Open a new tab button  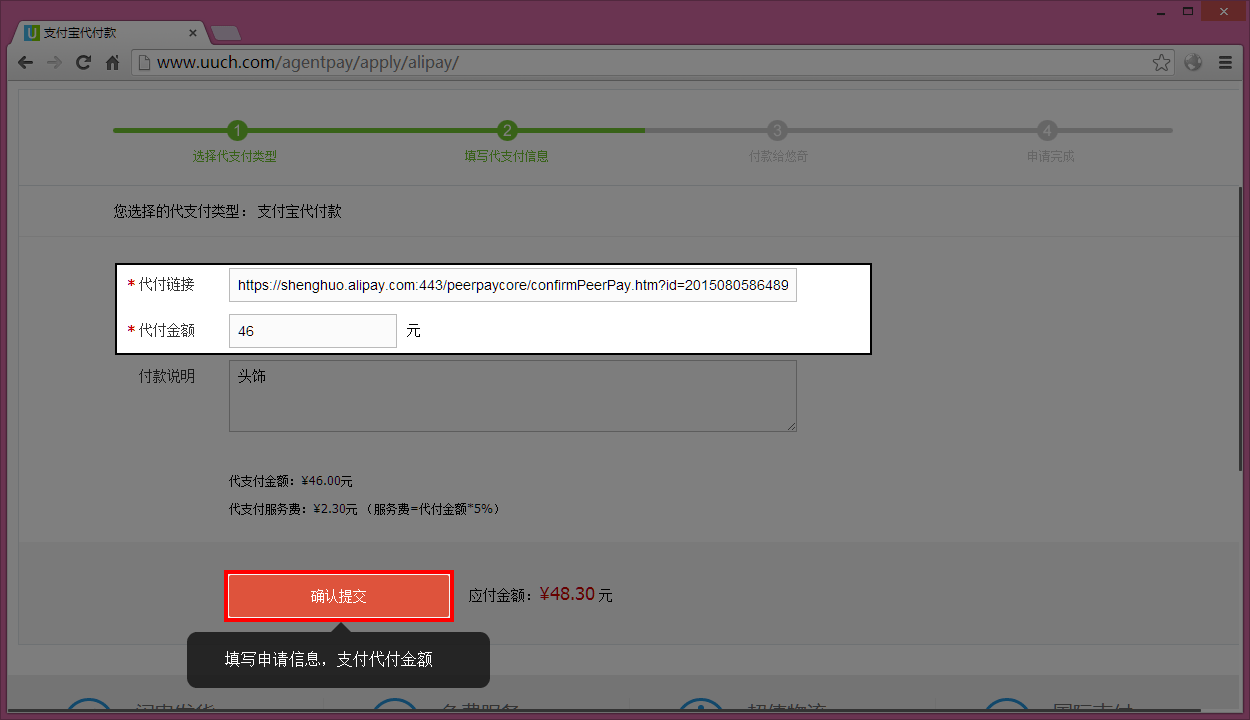click(226, 33)
